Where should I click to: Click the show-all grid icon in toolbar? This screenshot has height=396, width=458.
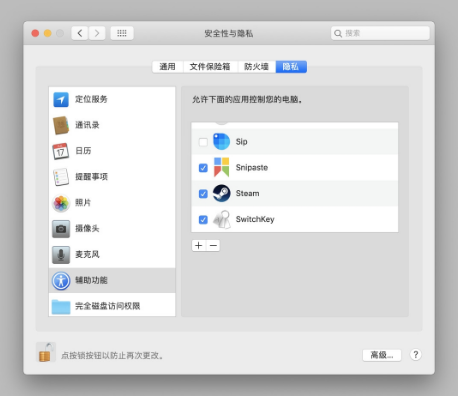coord(122,33)
